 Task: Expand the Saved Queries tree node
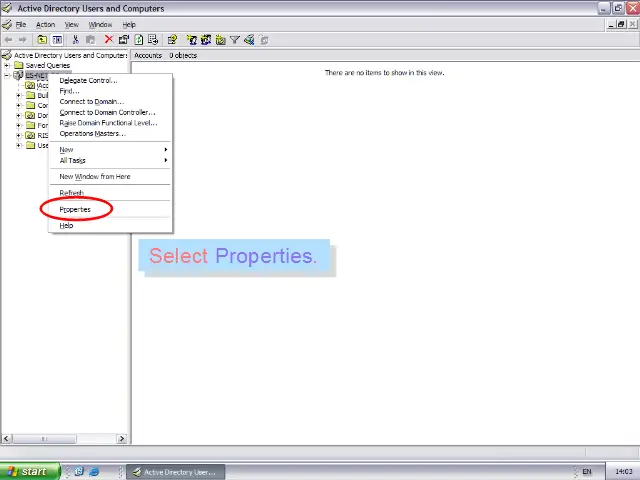(7, 65)
